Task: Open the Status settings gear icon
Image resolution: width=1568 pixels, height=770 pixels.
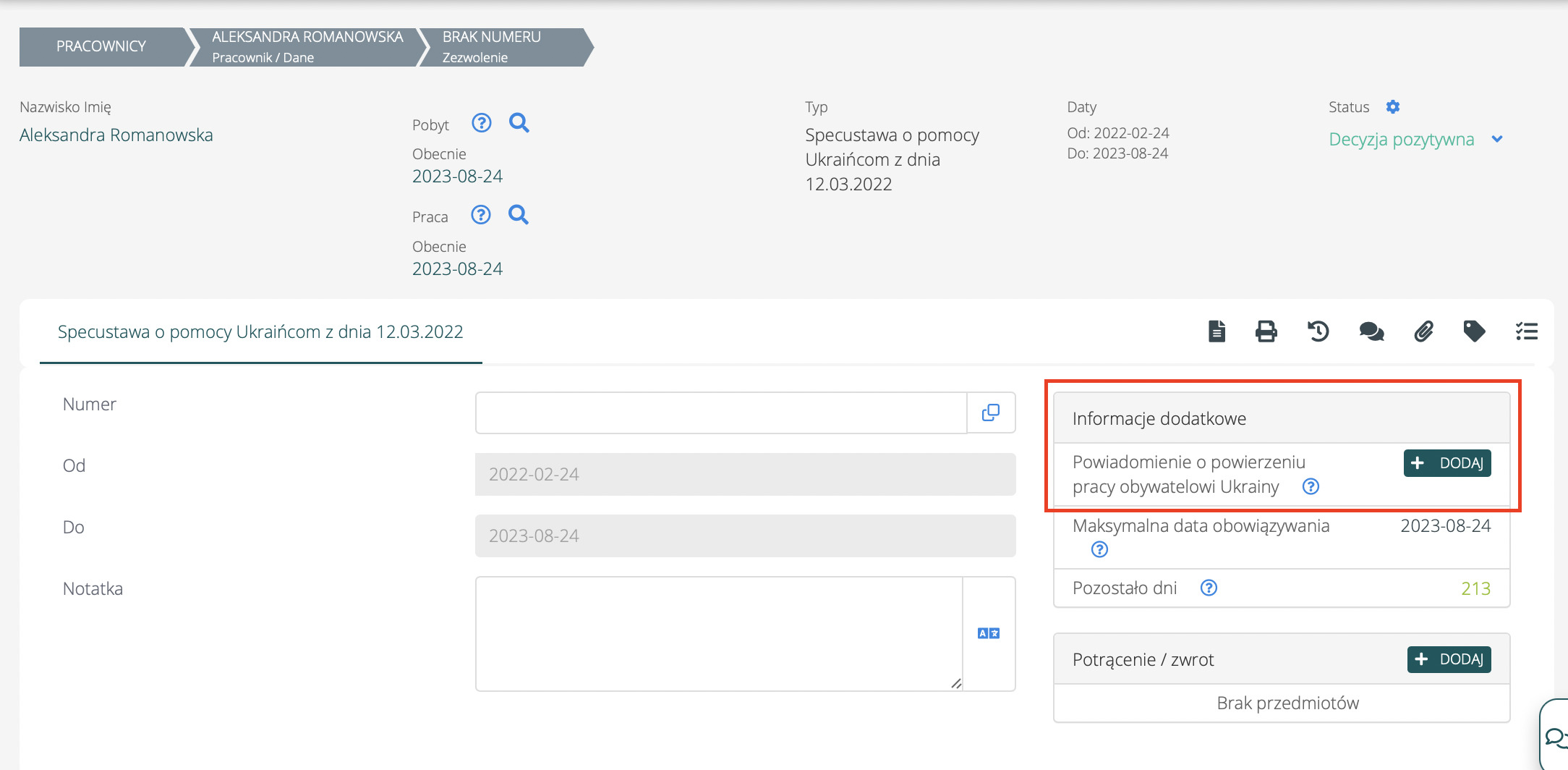Action: pyautogui.click(x=1393, y=107)
